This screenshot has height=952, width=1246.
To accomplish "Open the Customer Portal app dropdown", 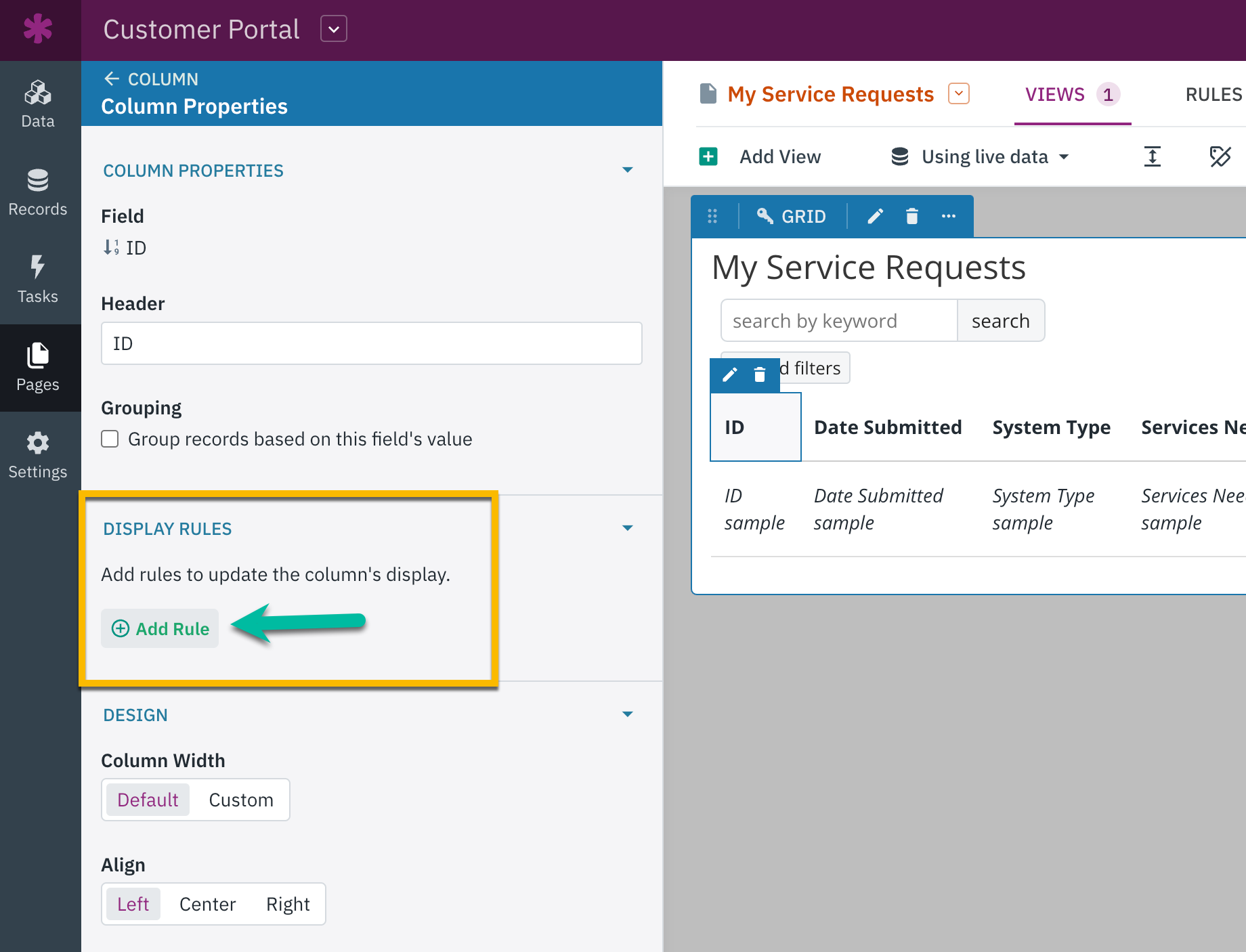I will [334, 29].
